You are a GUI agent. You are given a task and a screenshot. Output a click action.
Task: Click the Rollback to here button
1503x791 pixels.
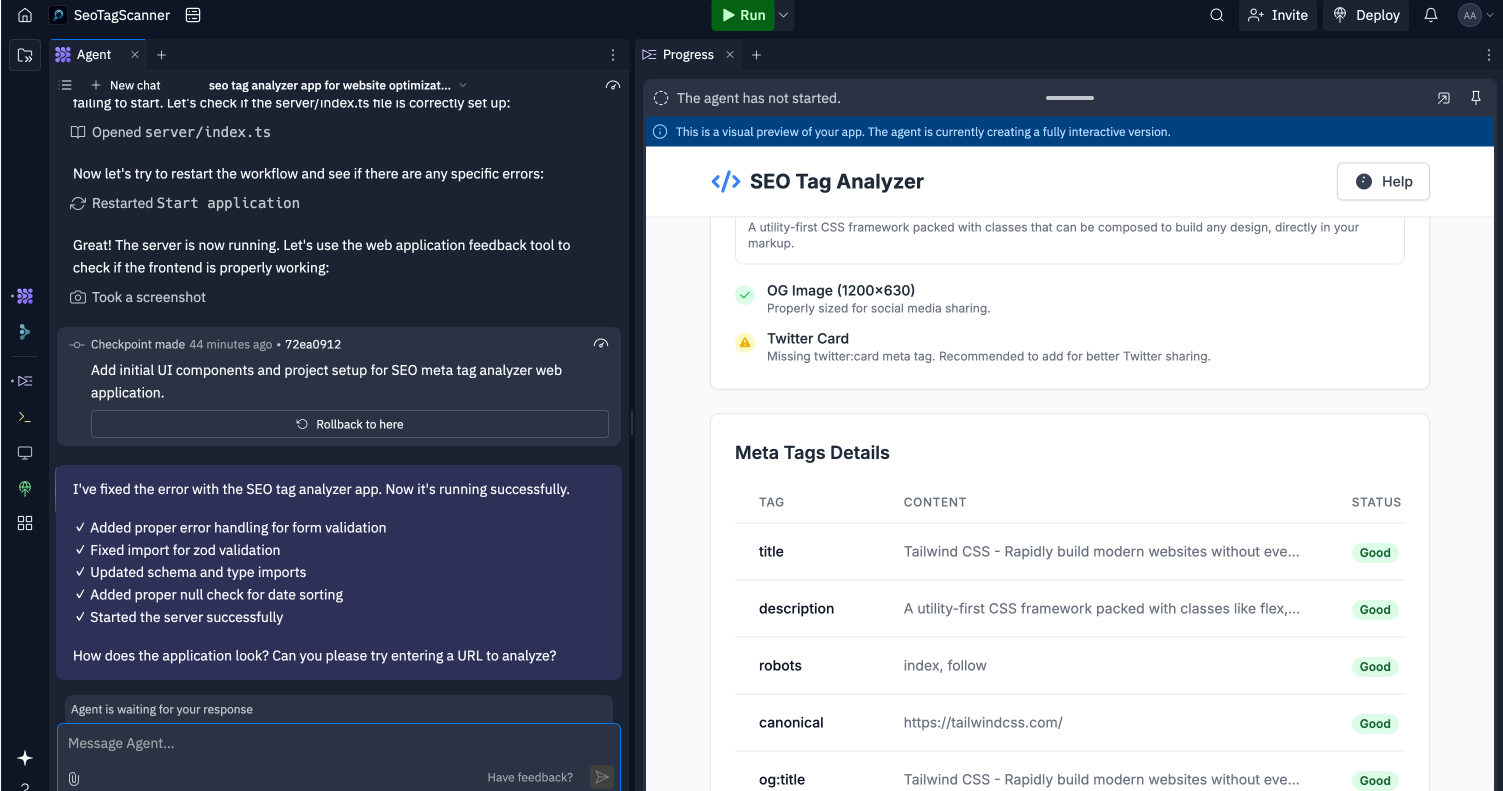coord(350,424)
